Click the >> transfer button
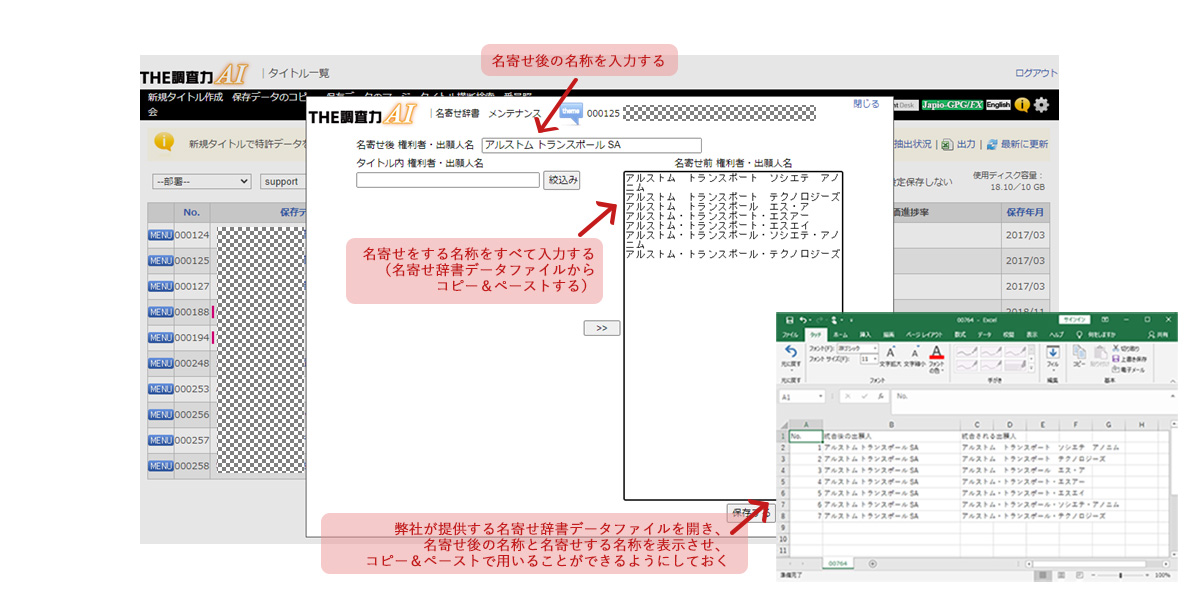The image size is (1200, 600). click(x=602, y=328)
